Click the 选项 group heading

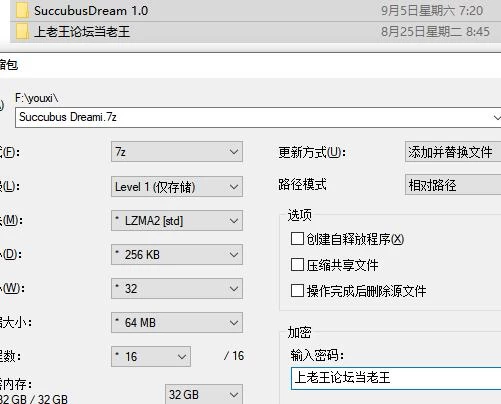click(299, 215)
